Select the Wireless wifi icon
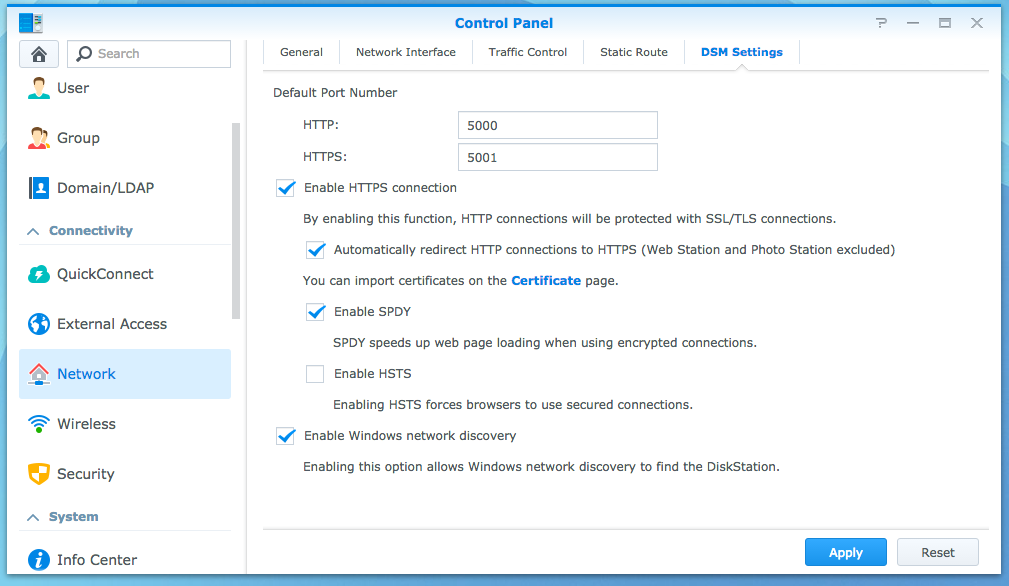The width and height of the screenshot is (1009, 586). click(39, 424)
